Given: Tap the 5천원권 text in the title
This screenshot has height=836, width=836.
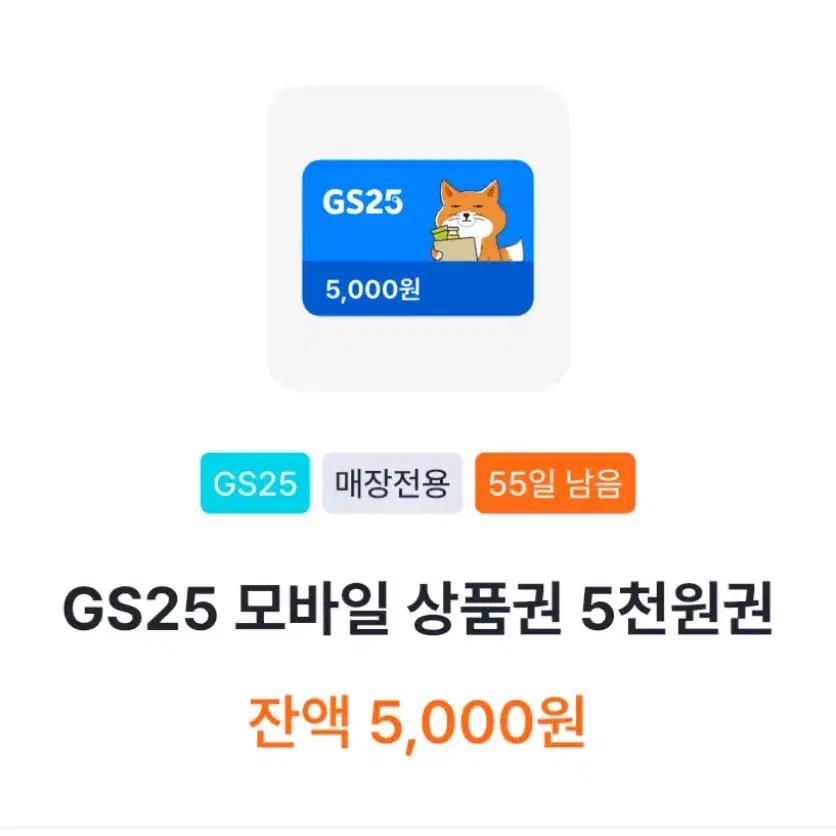Looking at the screenshot, I should click(x=676, y=608).
